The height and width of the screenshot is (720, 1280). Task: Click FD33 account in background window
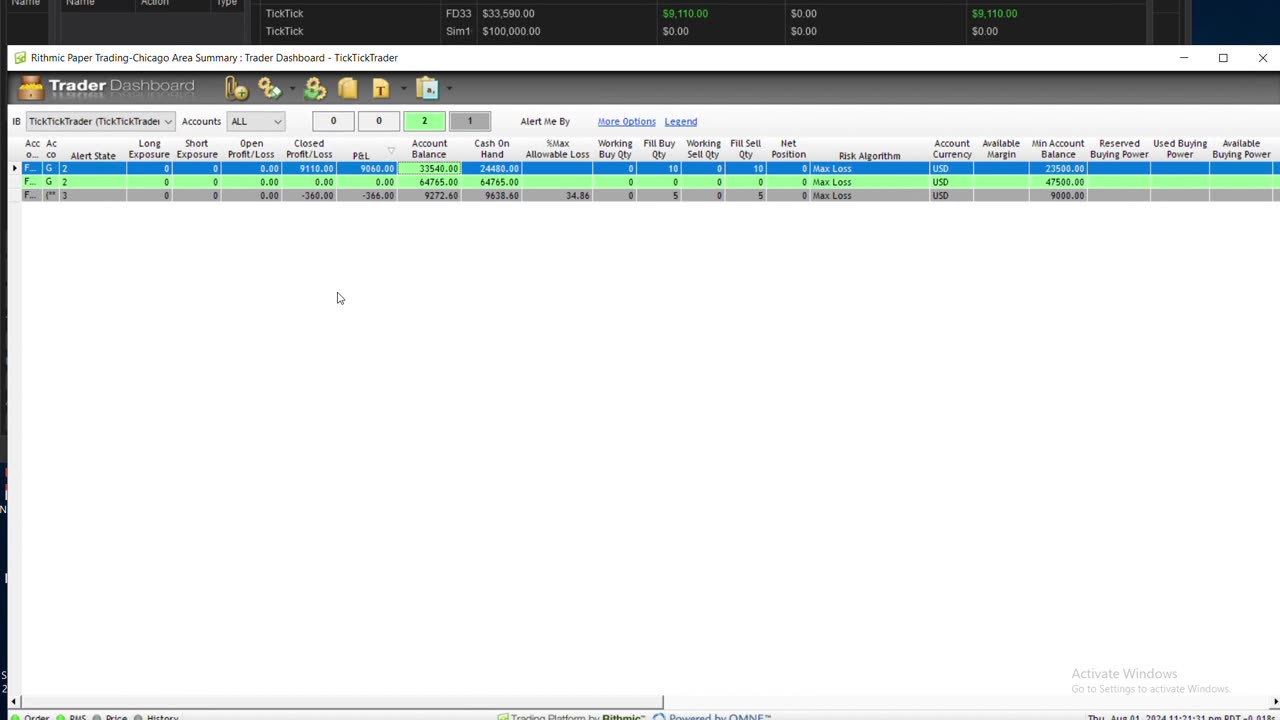(x=458, y=14)
